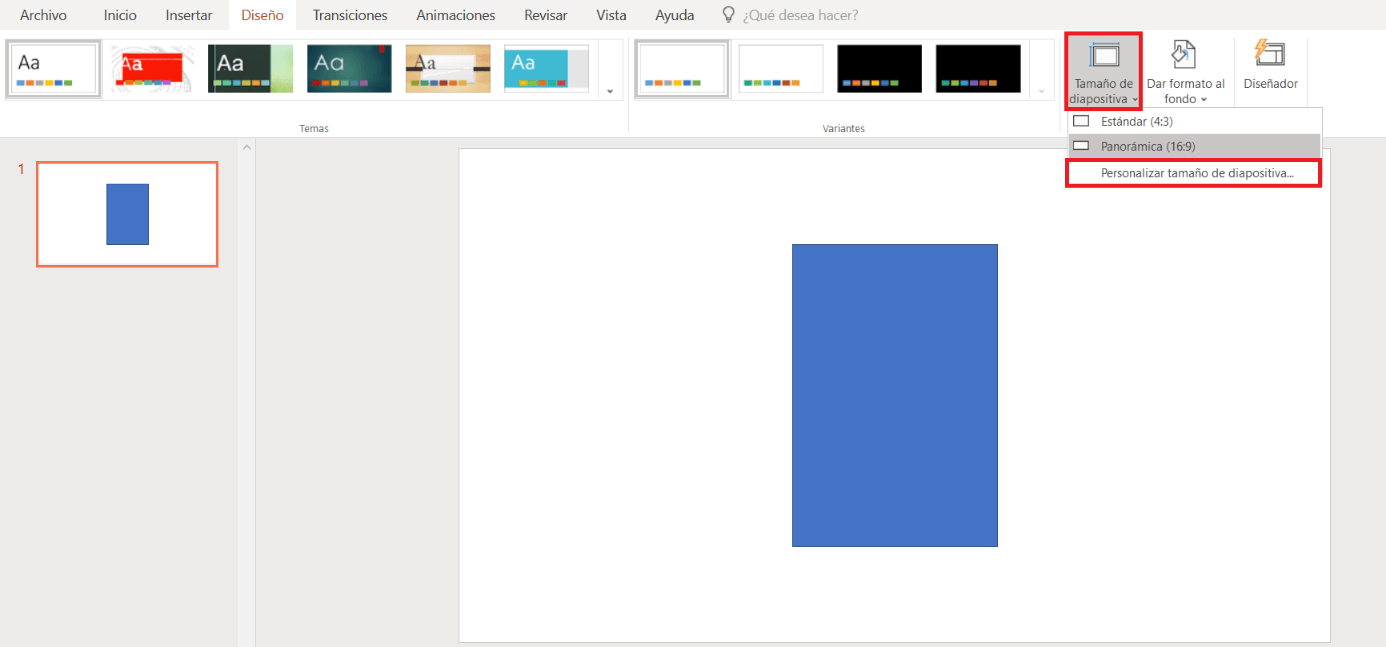Open the Archivo tab

pos(44,15)
